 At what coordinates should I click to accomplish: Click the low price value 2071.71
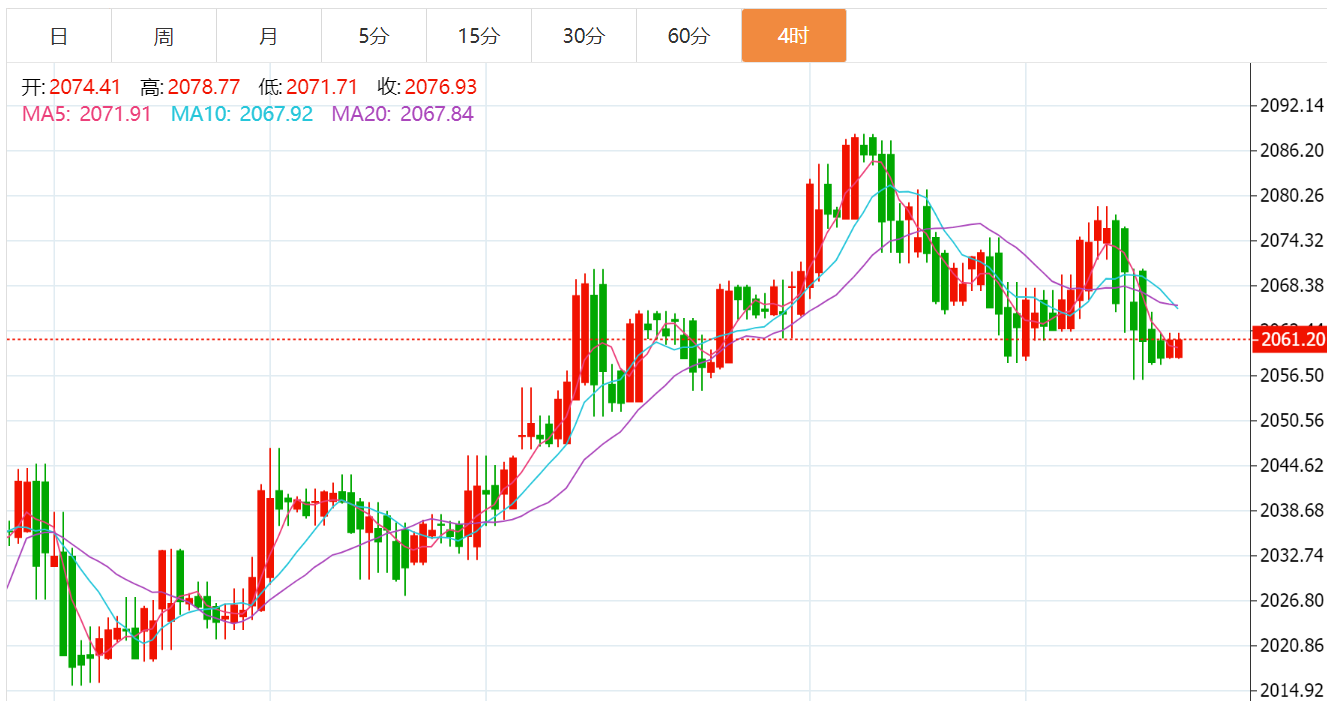point(322,88)
